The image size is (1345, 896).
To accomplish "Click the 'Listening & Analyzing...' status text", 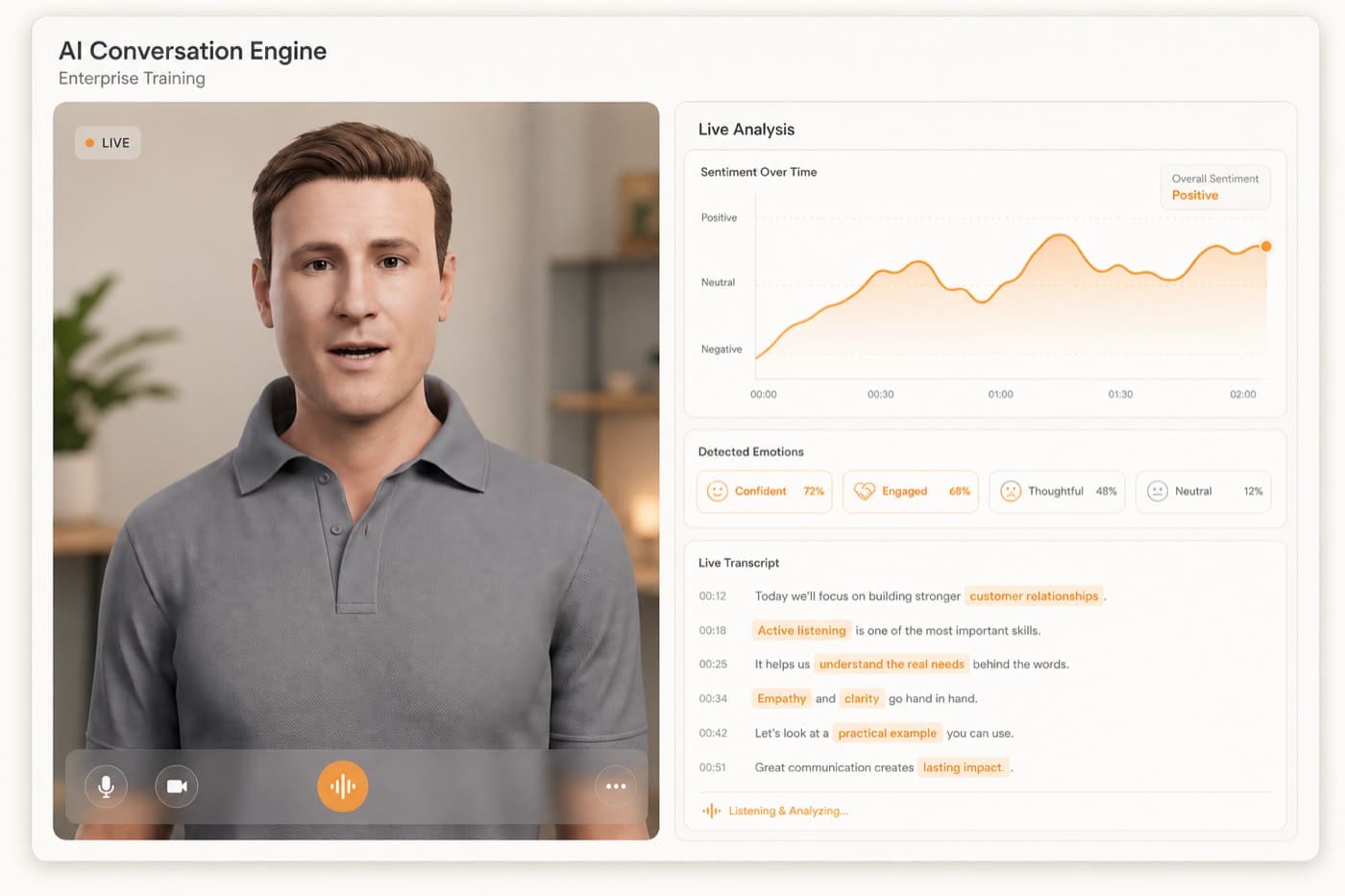I will (789, 811).
